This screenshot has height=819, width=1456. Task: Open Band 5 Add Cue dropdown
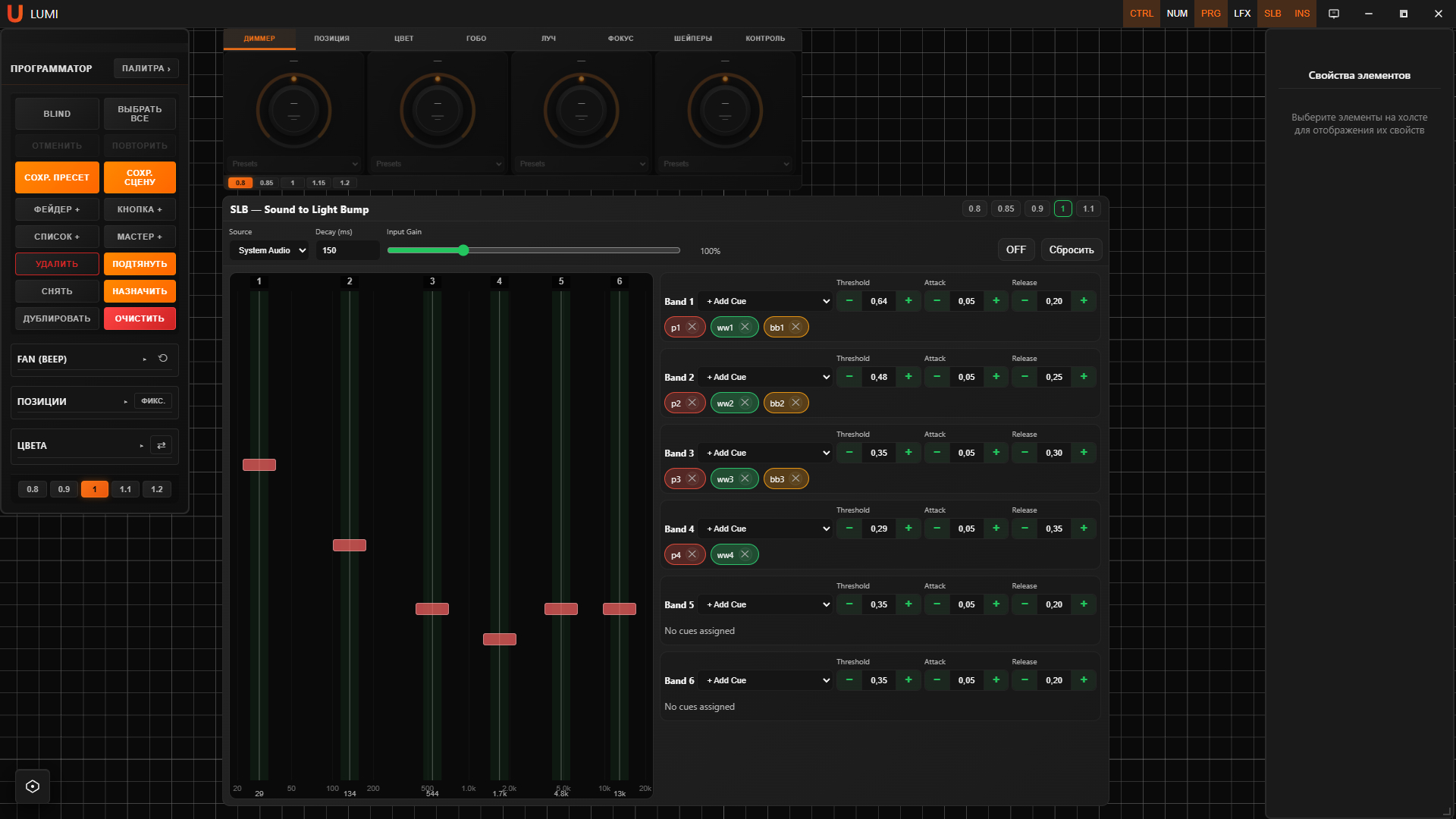tap(766, 604)
